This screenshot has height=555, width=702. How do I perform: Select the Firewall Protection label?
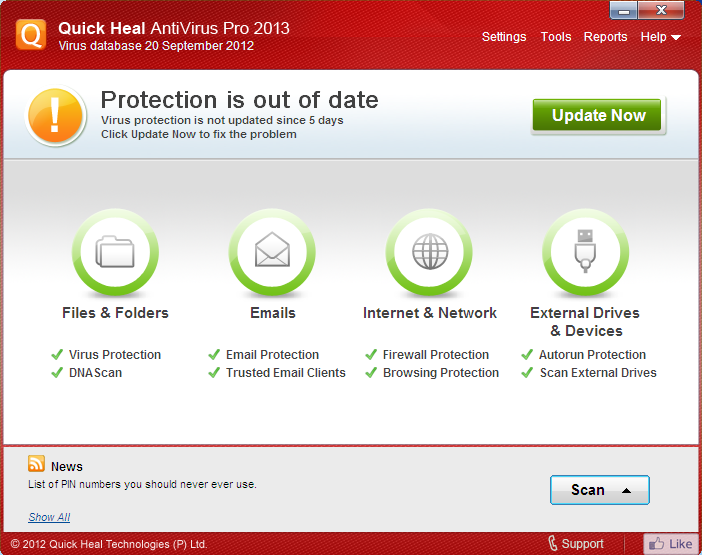pos(436,354)
